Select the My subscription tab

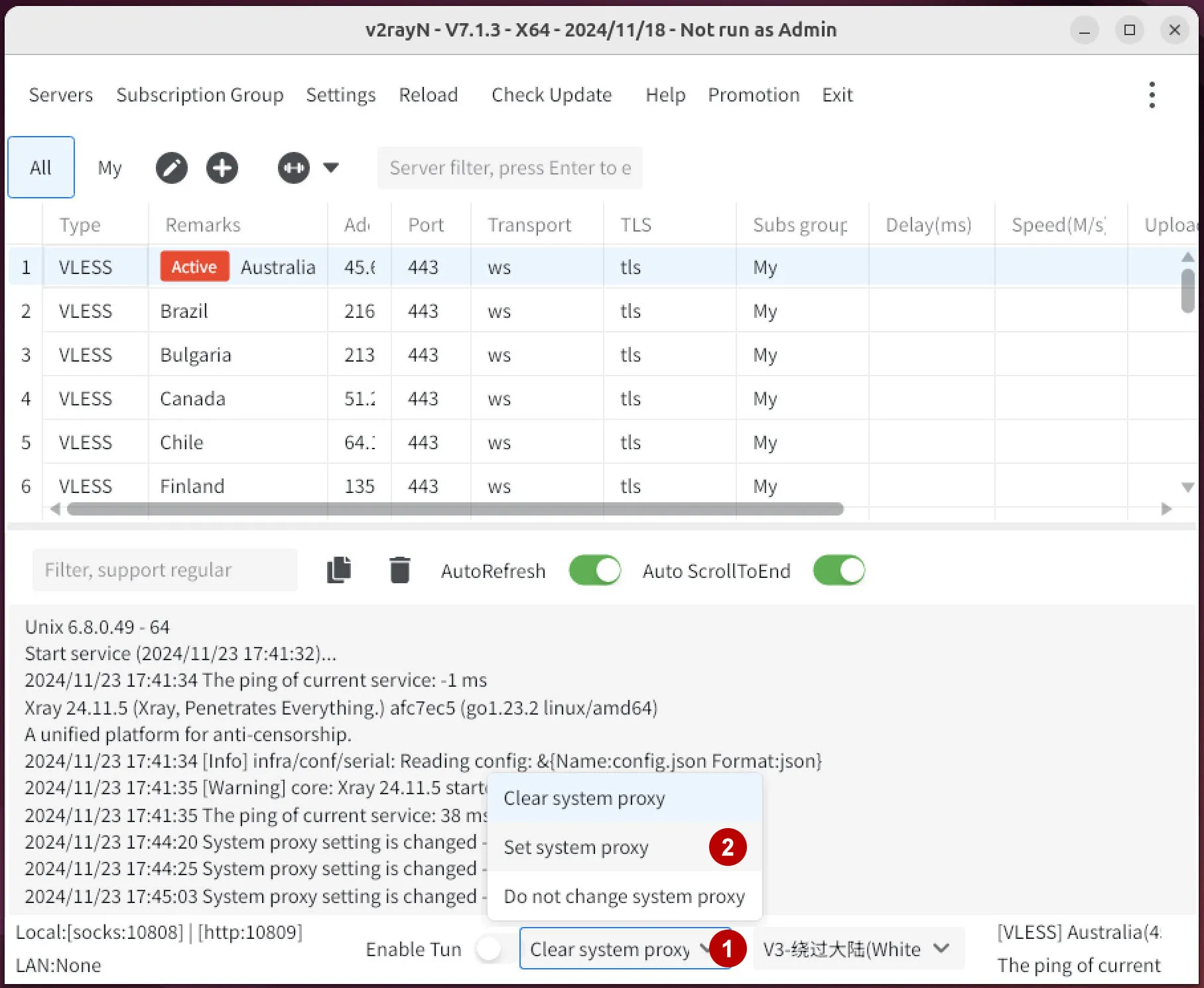pos(109,168)
